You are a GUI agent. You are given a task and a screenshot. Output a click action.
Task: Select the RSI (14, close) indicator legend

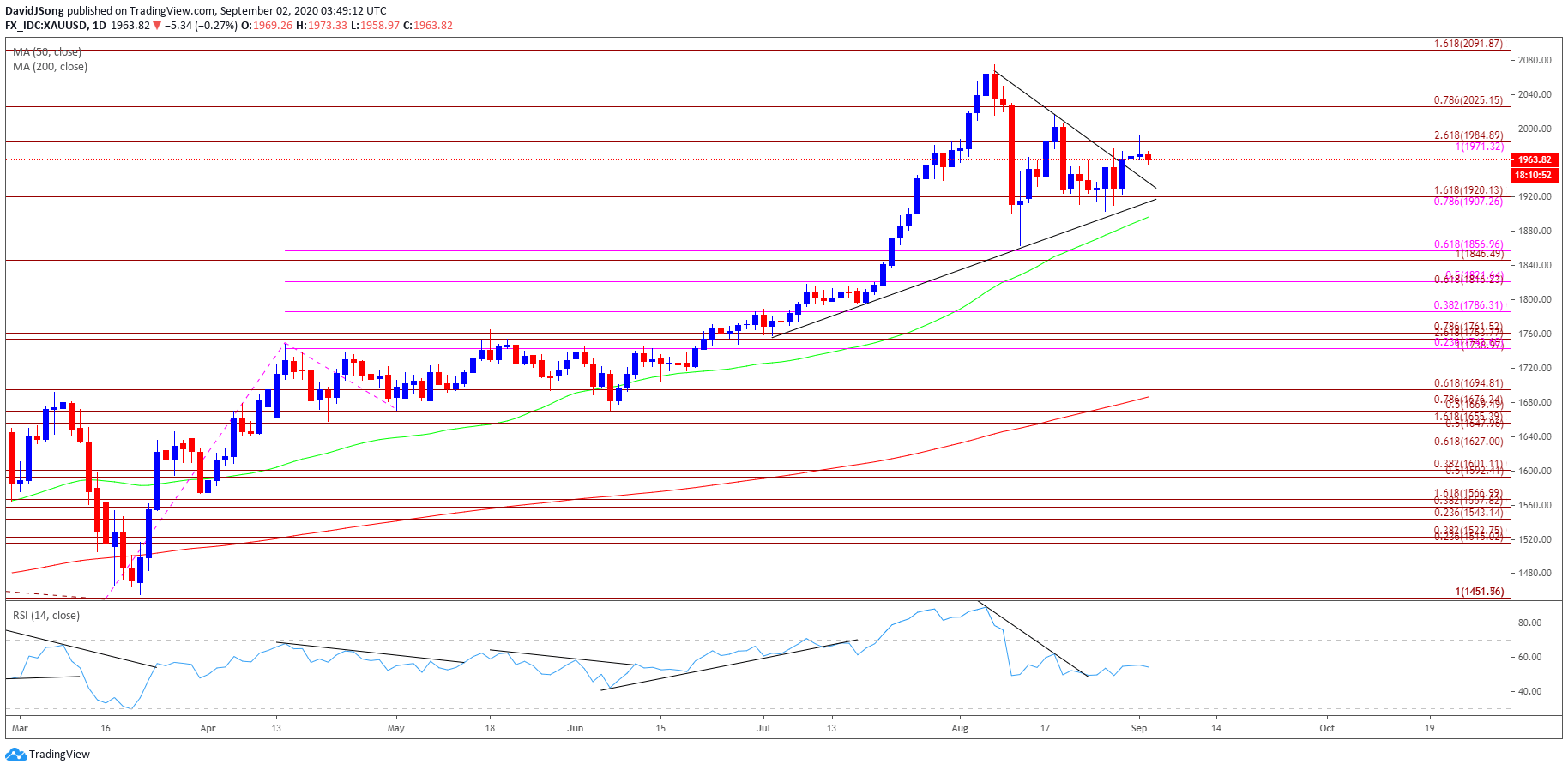tap(46, 616)
